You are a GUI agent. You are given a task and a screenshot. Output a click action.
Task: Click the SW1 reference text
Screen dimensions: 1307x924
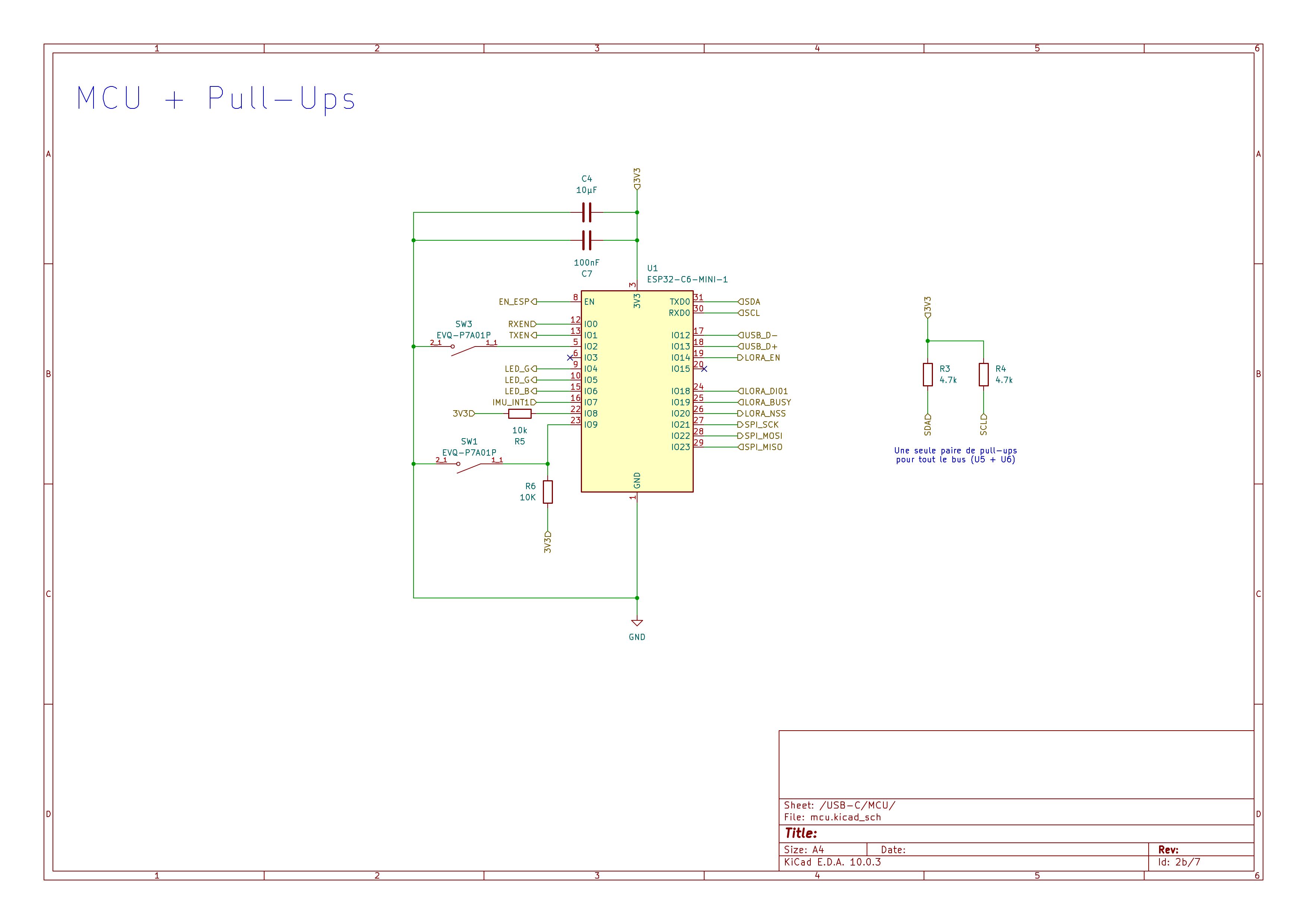469,441
